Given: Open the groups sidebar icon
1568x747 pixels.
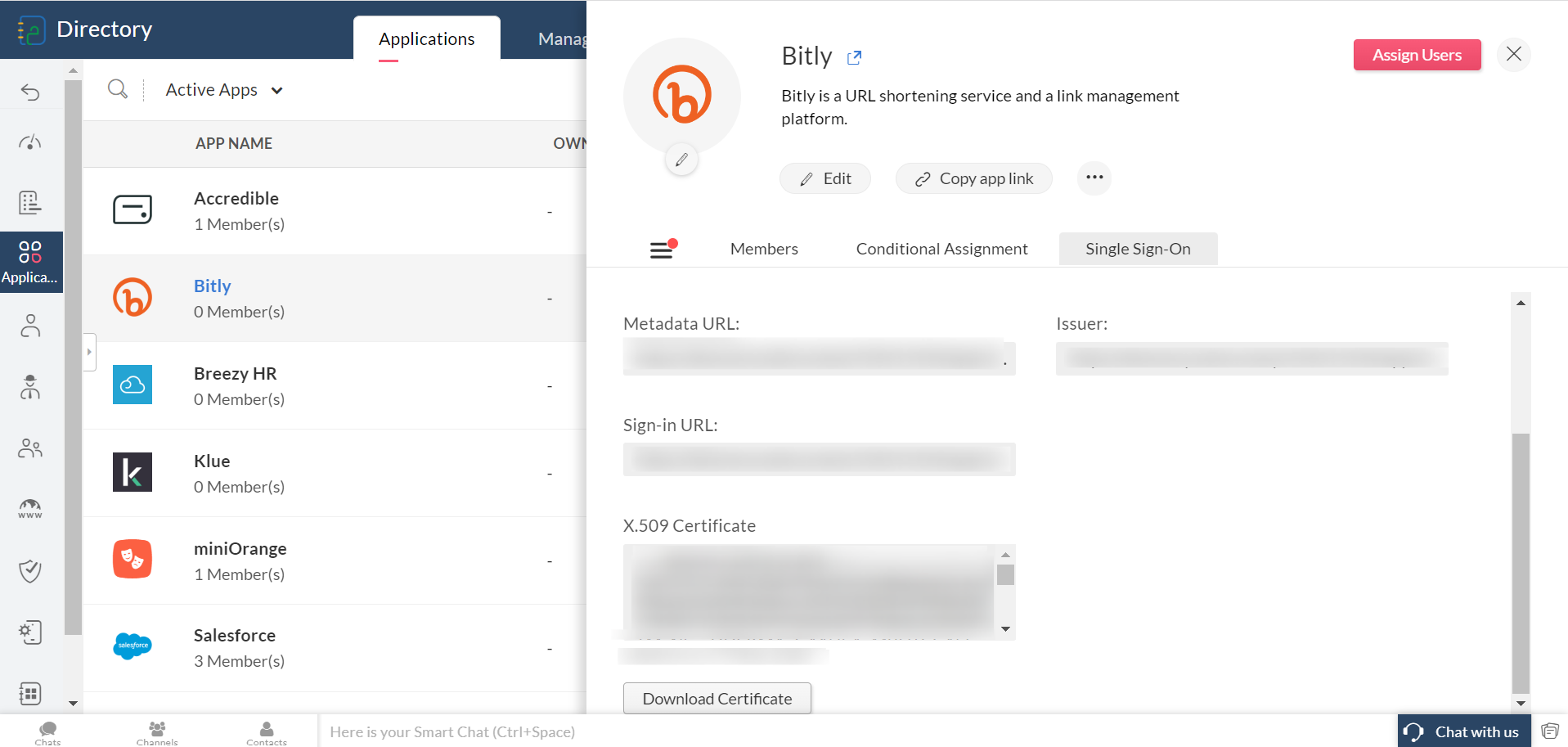Looking at the screenshot, I should point(30,448).
